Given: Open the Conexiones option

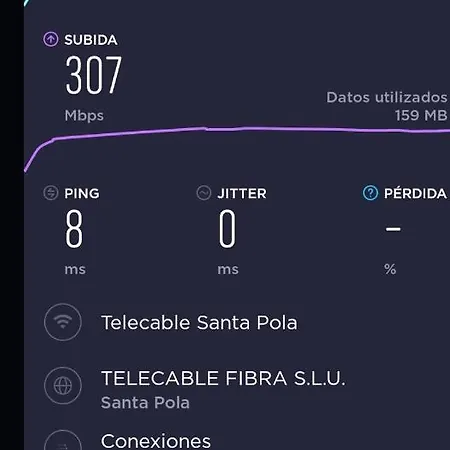Looking at the screenshot, I should [x=156, y=441].
